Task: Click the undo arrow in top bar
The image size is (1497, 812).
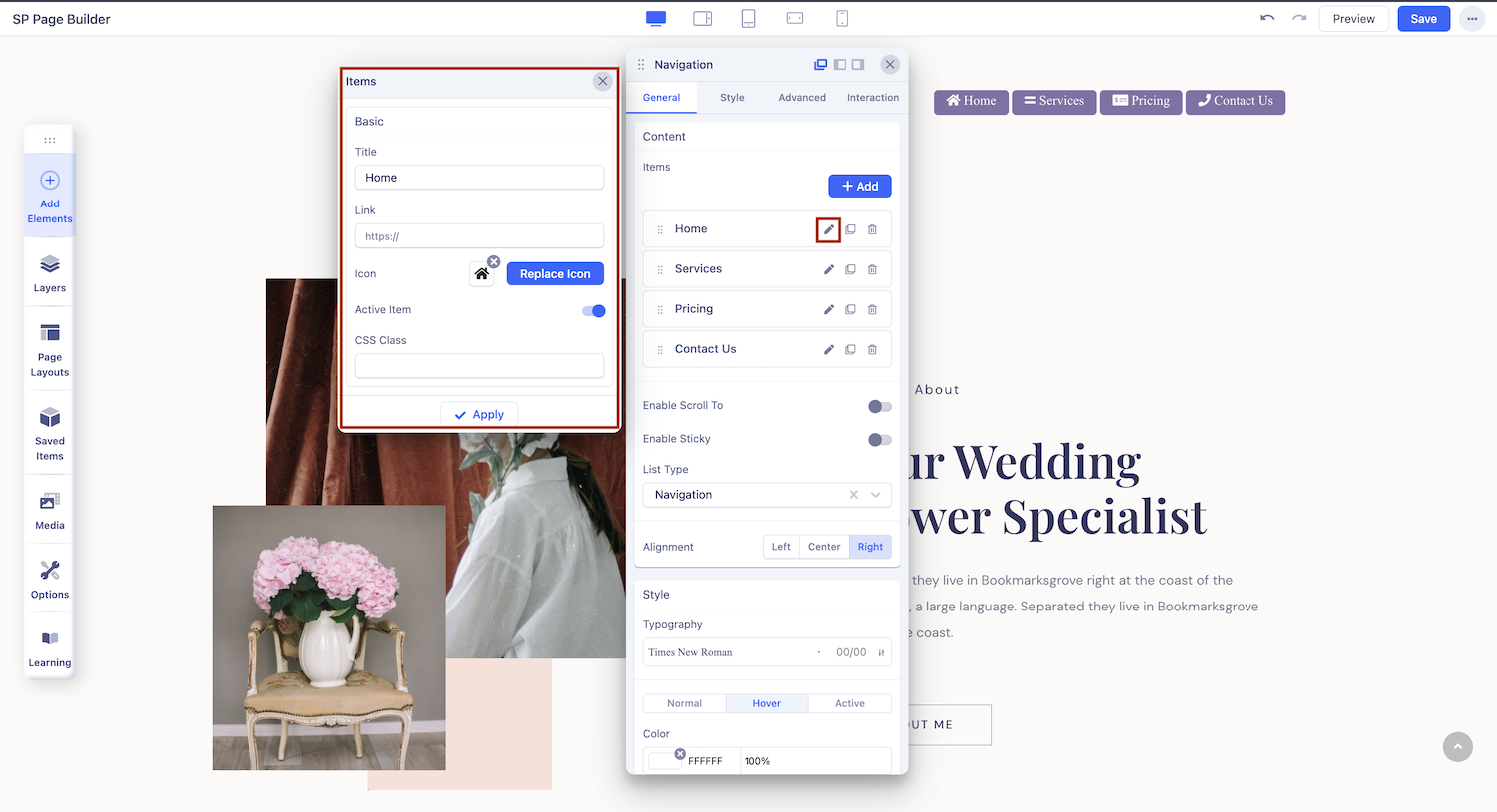Action: click(x=1267, y=18)
